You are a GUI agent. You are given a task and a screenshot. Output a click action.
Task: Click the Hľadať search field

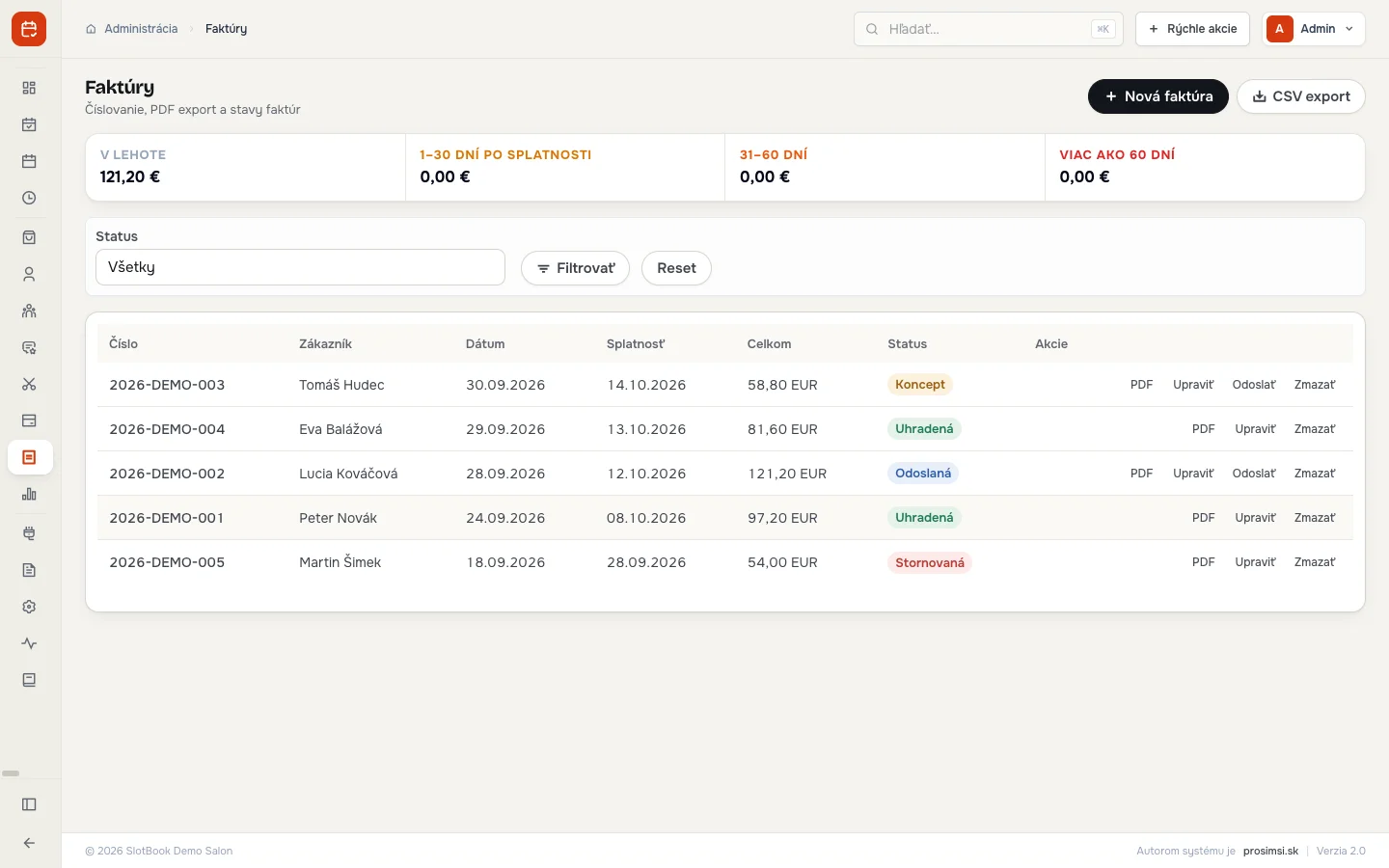[x=989, y=29]
